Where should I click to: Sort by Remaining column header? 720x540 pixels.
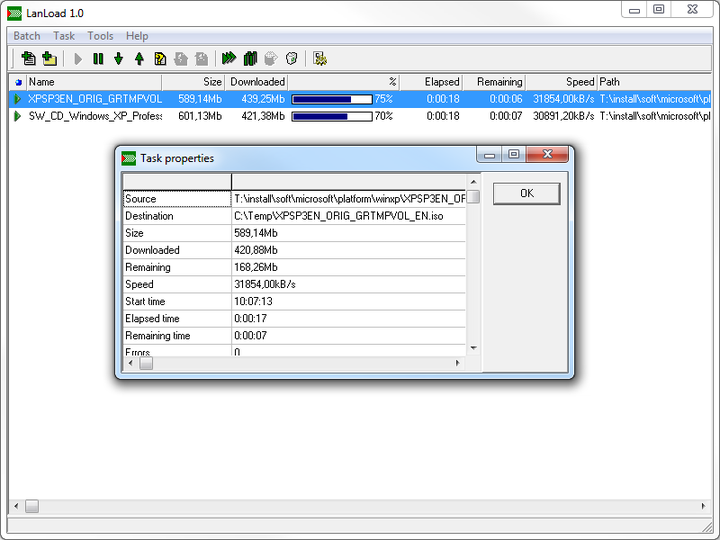coord(494,82)
